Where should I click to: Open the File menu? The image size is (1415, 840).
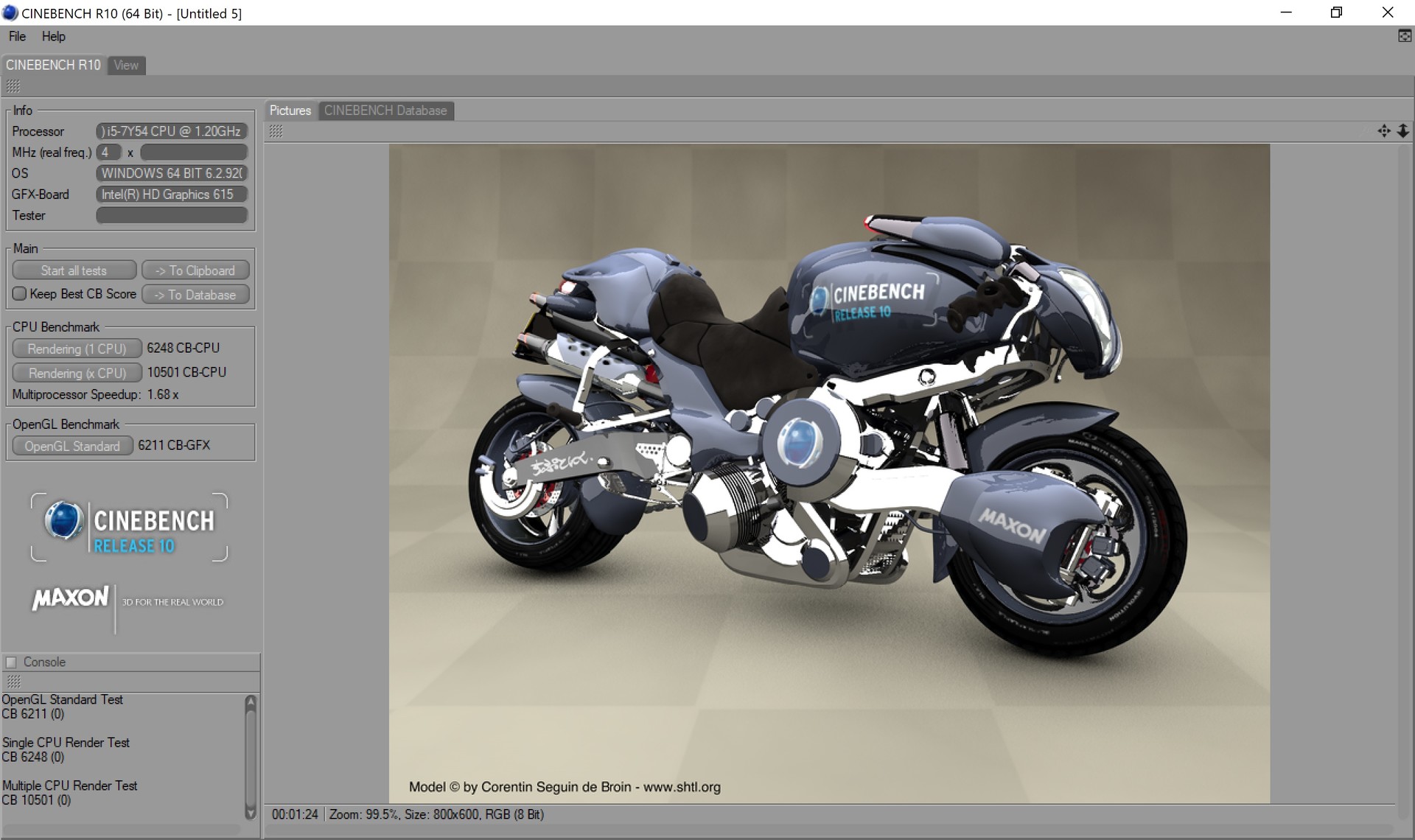point(17,36)
